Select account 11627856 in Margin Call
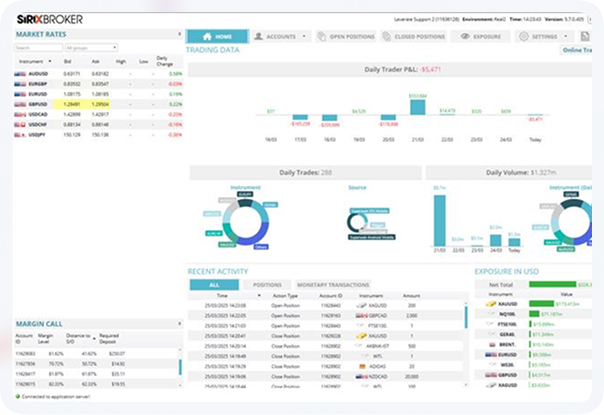Screen dimensions: 604x415 (96, 364)
